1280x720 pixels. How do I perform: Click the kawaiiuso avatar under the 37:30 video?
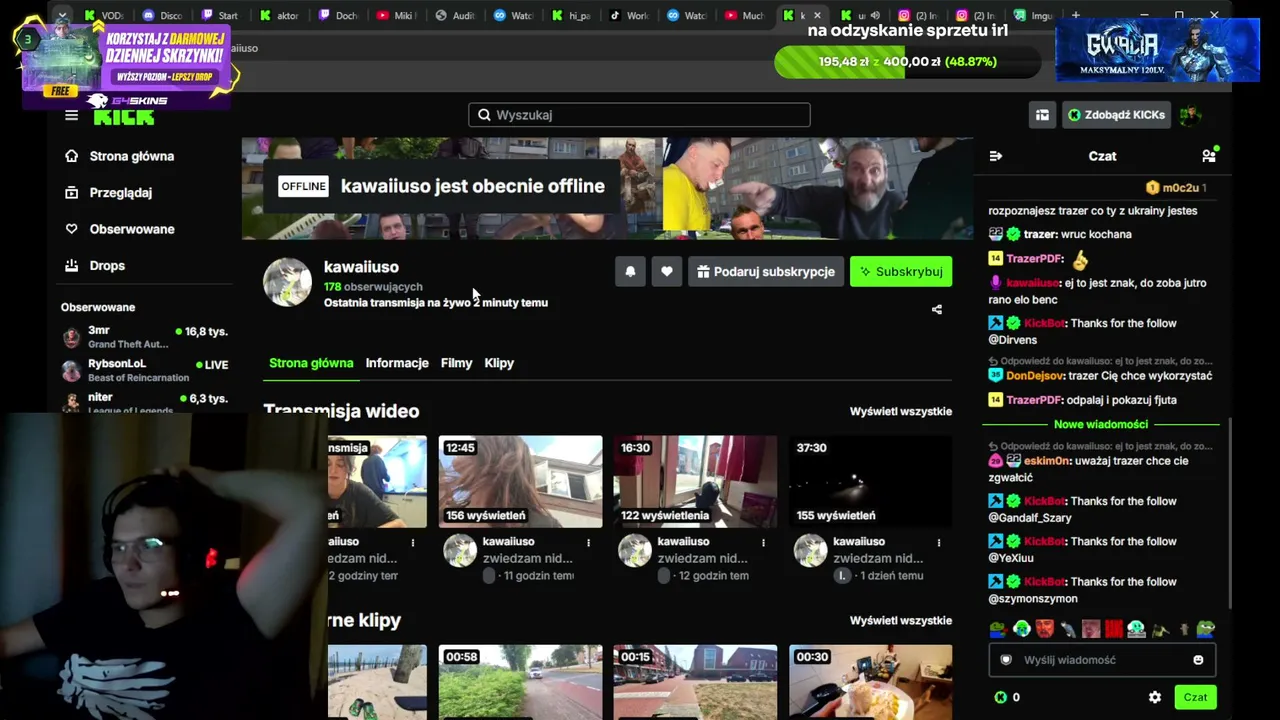pyautogui.click(x=810, y=550)
